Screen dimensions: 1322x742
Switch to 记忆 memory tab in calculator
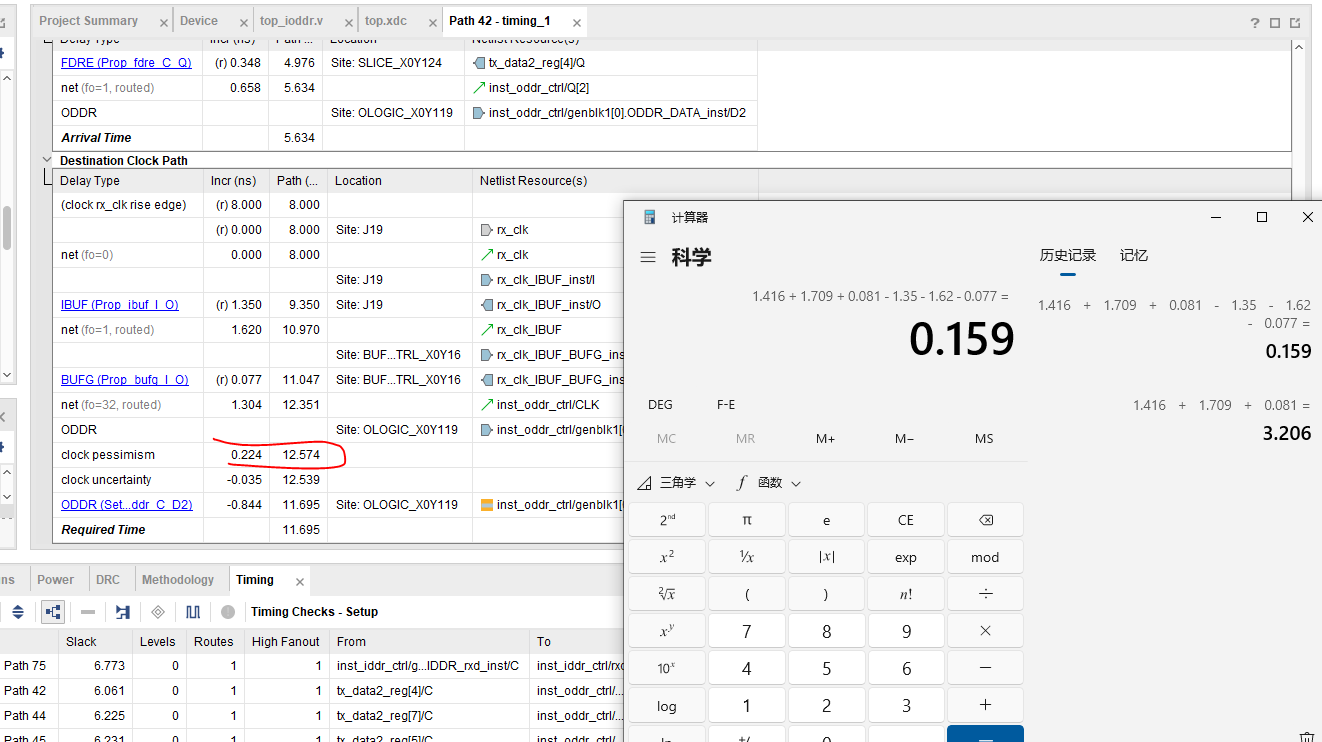[1134, 256]
